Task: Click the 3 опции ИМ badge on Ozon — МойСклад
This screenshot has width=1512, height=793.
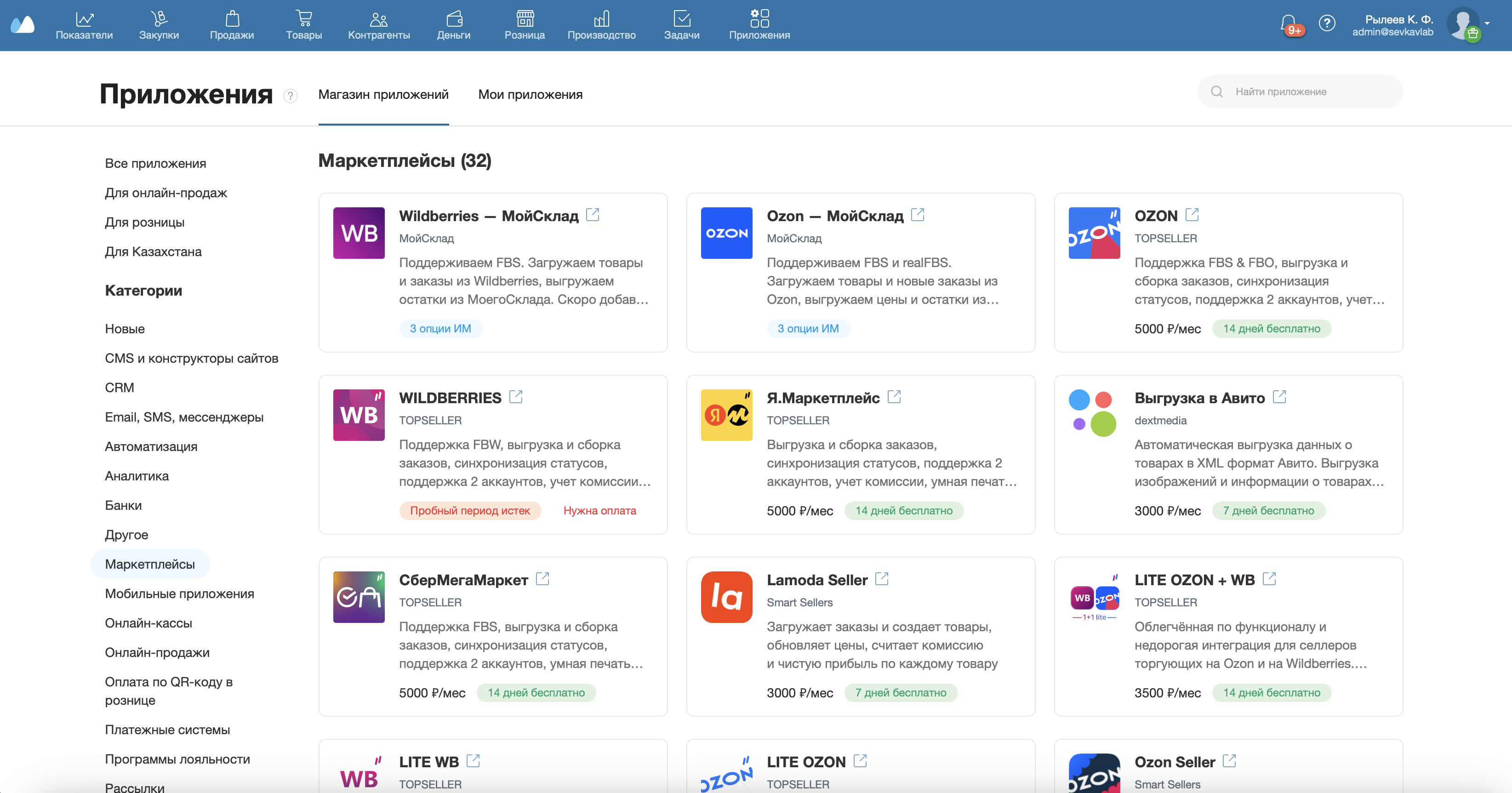Action: click(808, 329)
